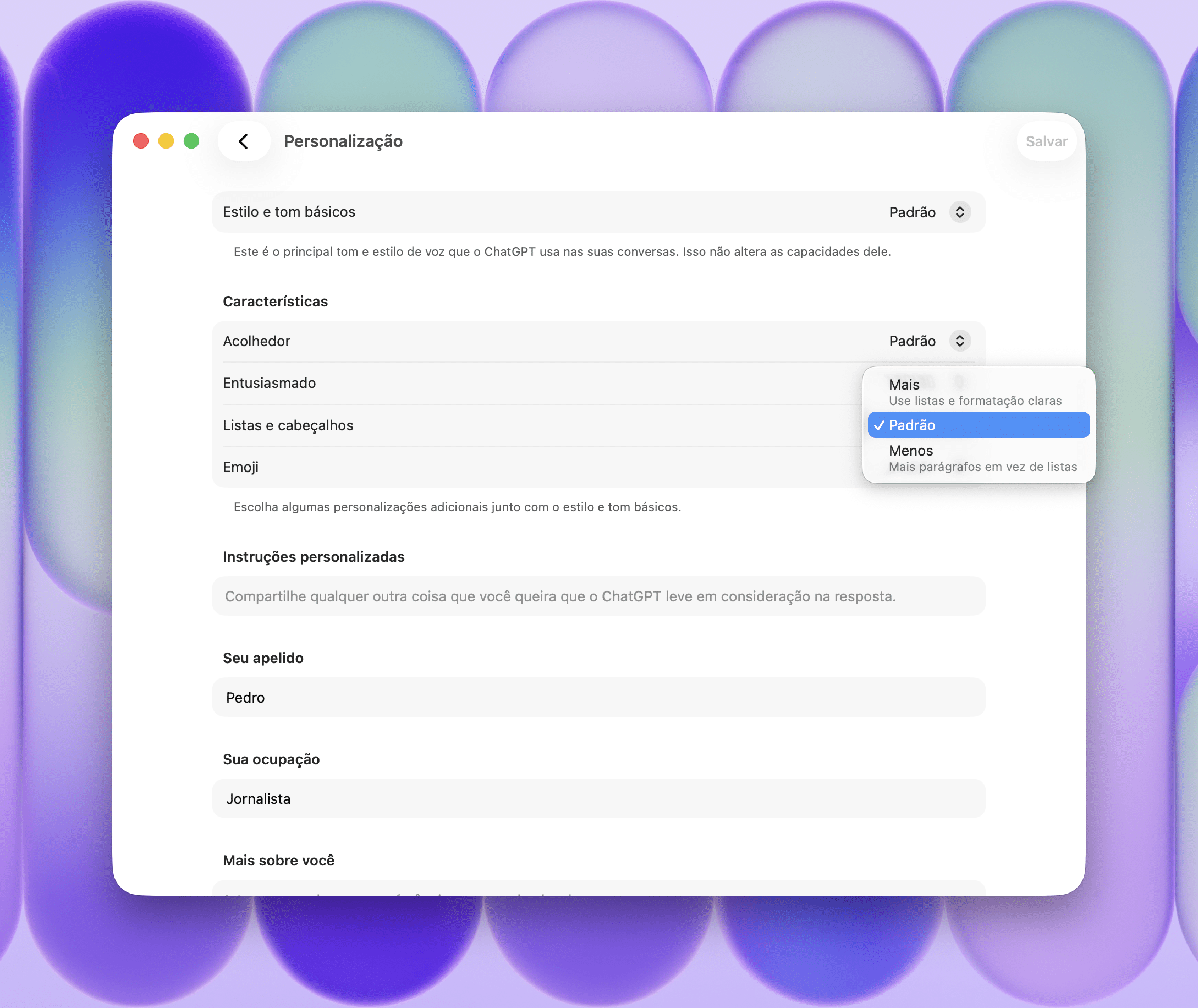Click the Acolhedor up-down chevron icon
This screenshot has height=1008, width=1198.
960,341
